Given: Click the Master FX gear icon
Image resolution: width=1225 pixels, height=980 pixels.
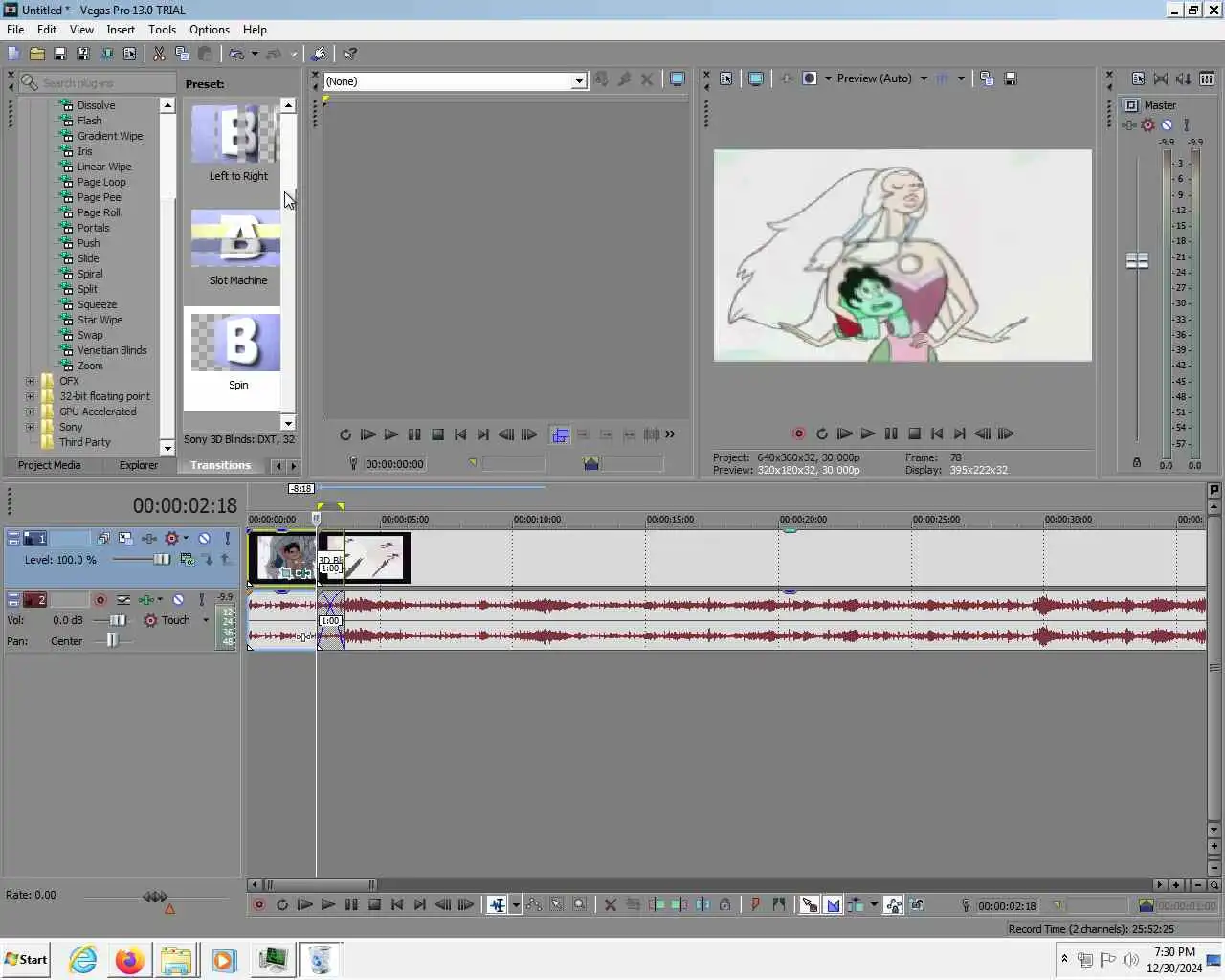Looking at the screenshot, I should (x=1147, y=124).
